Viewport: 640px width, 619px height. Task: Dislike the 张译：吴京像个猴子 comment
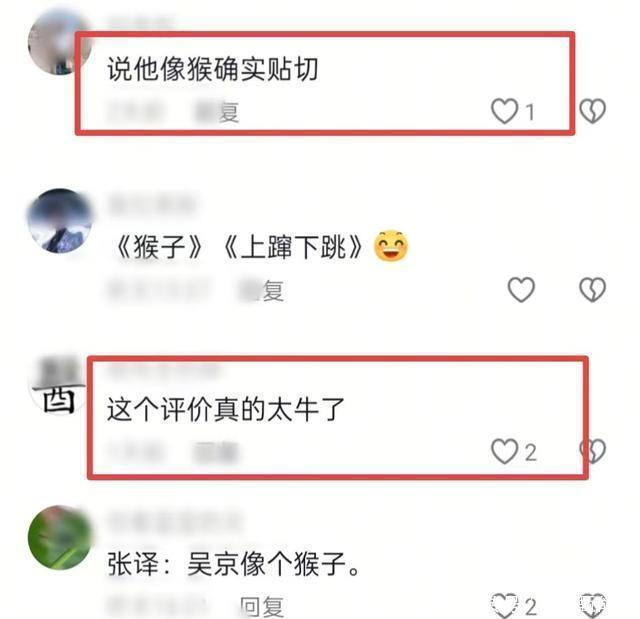click(593, 606)
